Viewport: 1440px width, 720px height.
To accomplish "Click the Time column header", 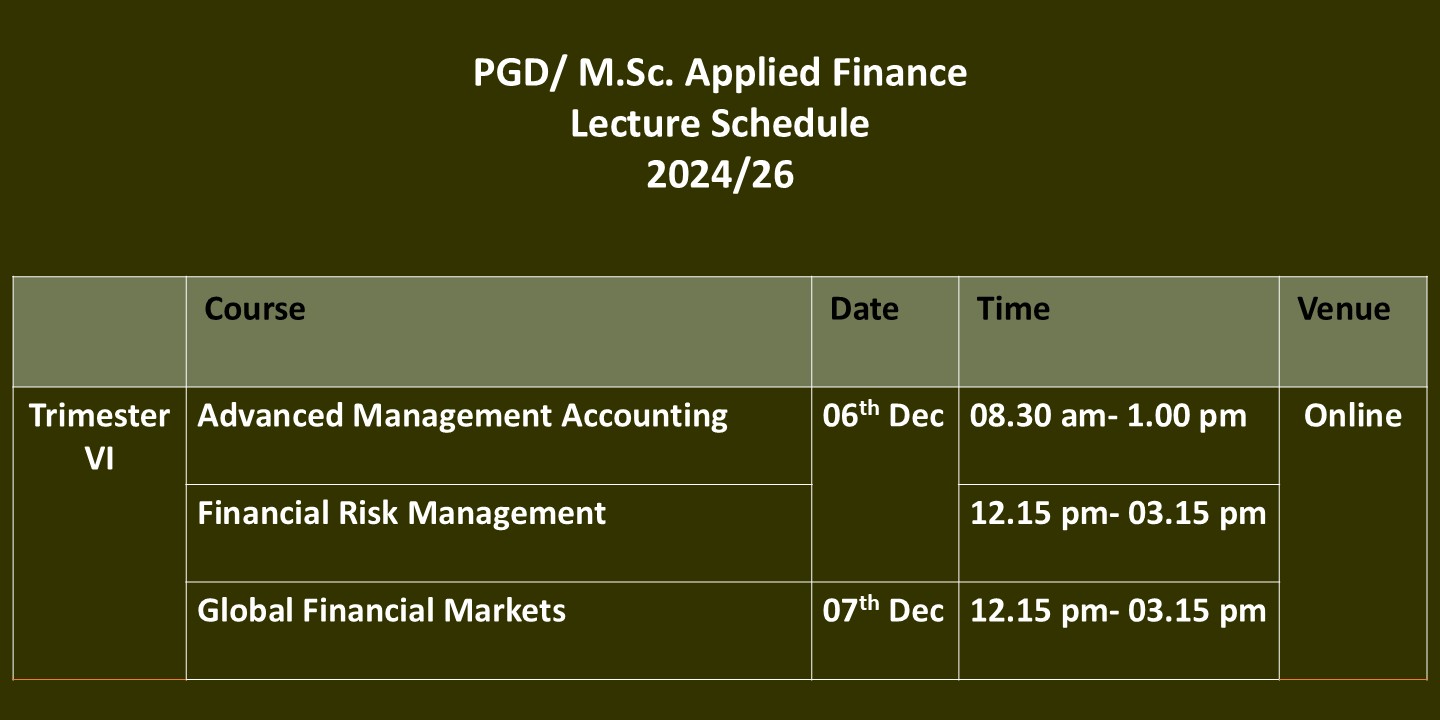I will 1119,332.
